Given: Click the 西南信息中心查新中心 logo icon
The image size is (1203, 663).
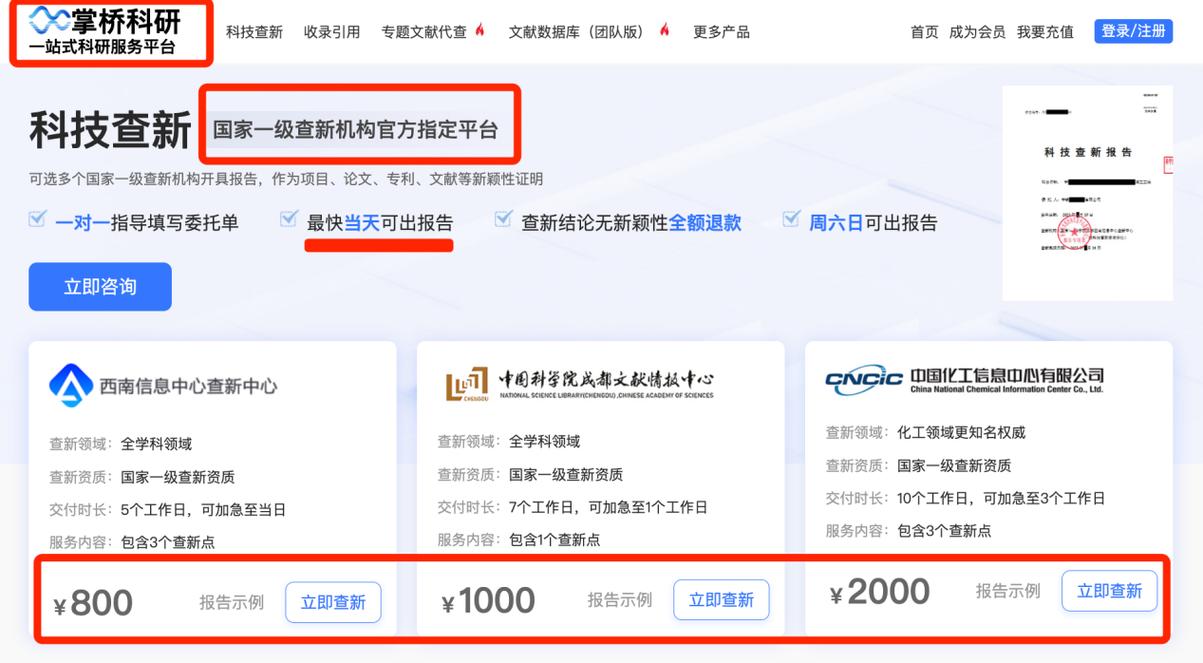Looking at the screenshot, I should click(71, 385).
